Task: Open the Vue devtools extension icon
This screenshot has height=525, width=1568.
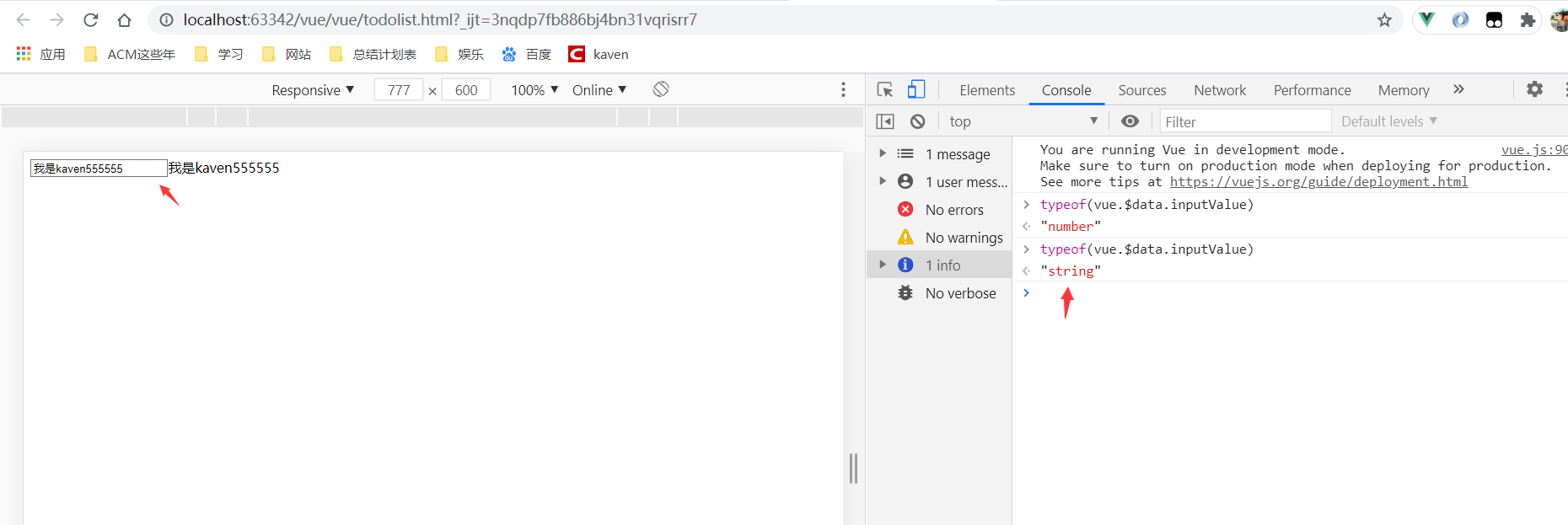Action: [x=1426, y=19]
